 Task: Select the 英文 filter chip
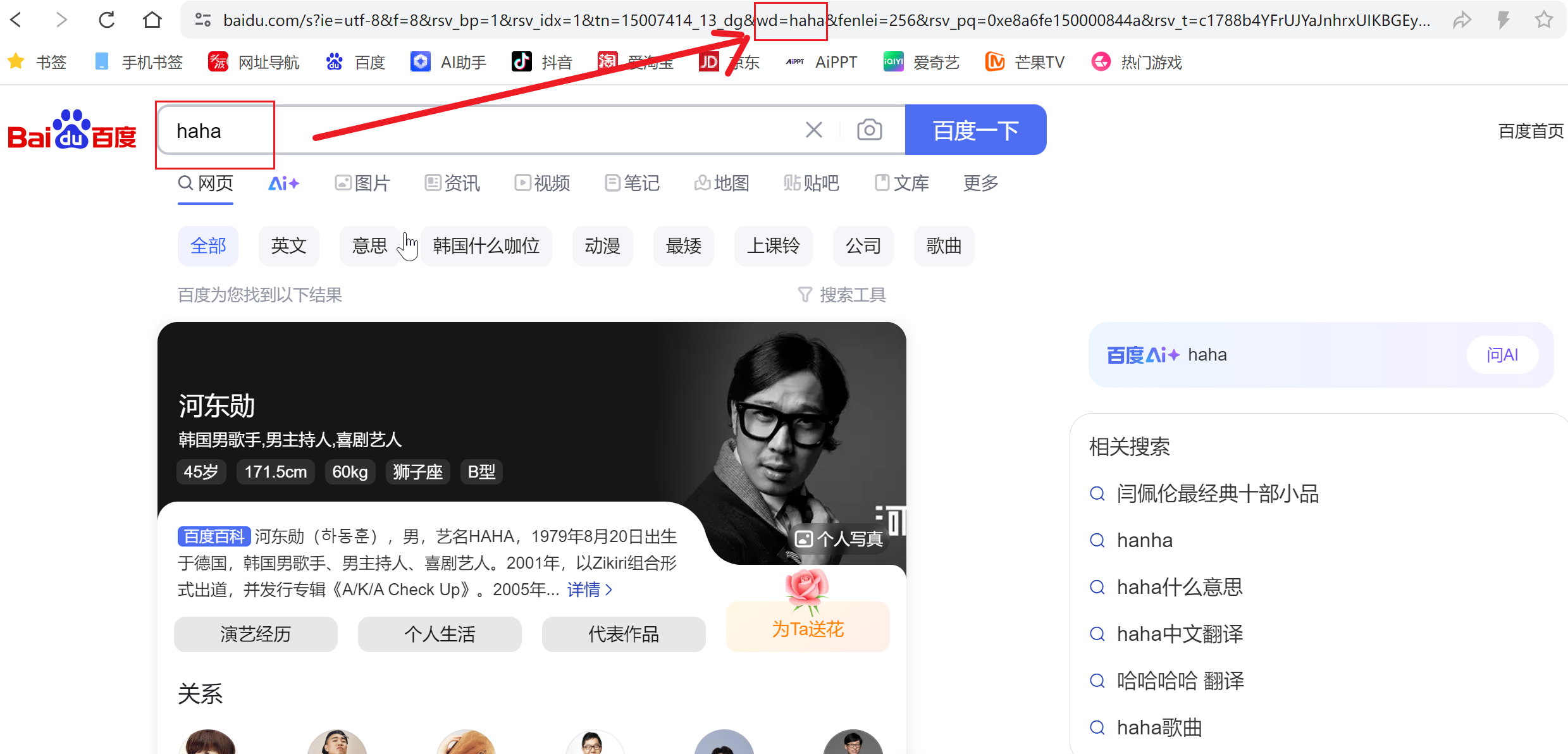[289, 245]
